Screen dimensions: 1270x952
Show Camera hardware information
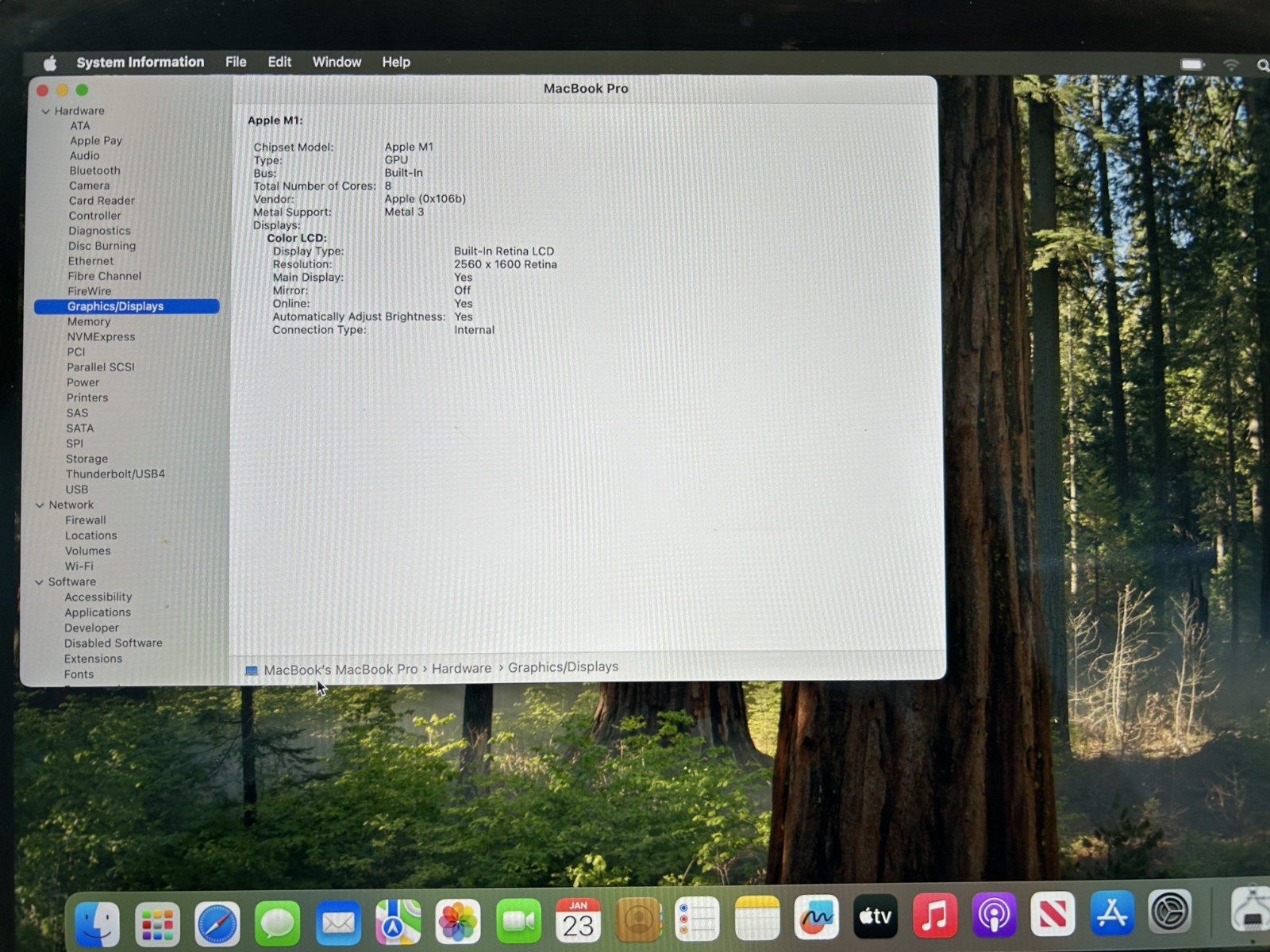[x=89, y=186]
